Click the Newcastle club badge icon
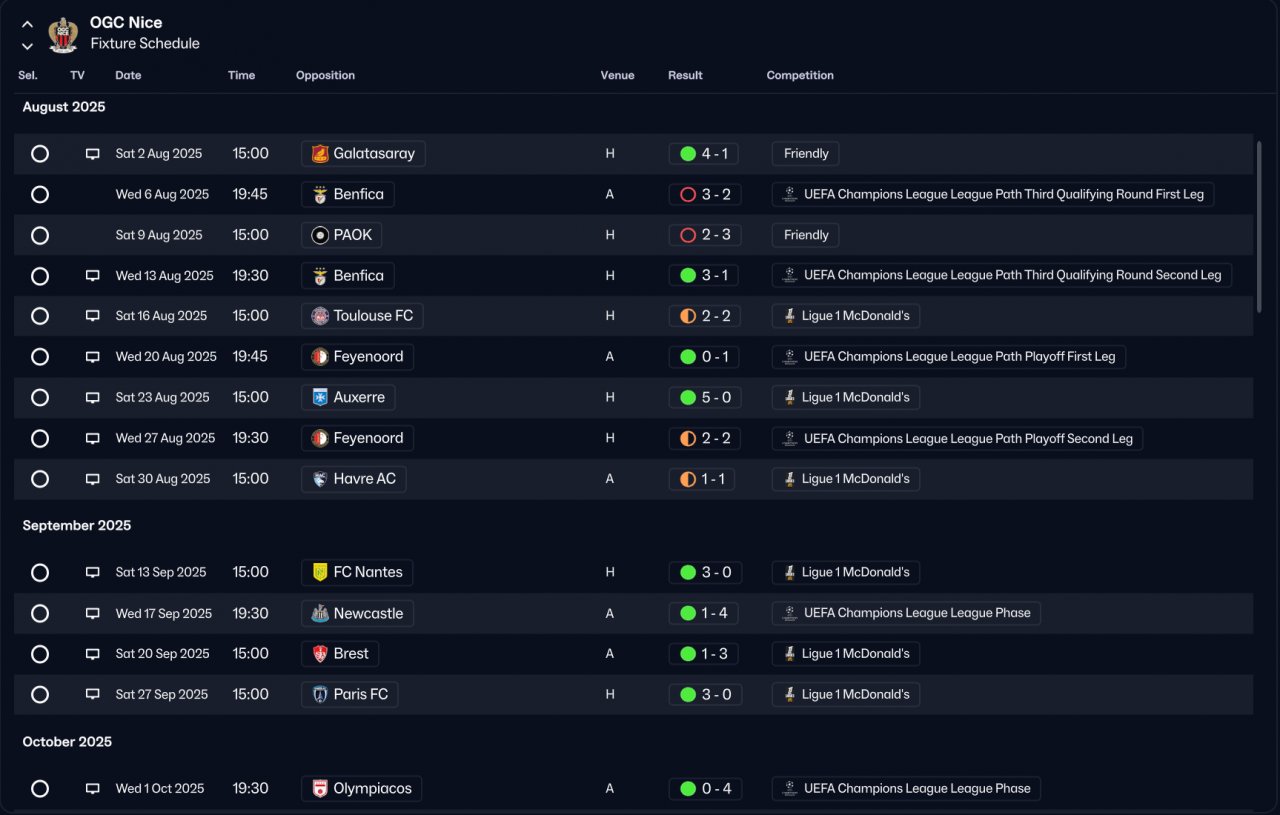Viewport: 1280px width, 815px height. 320,614
